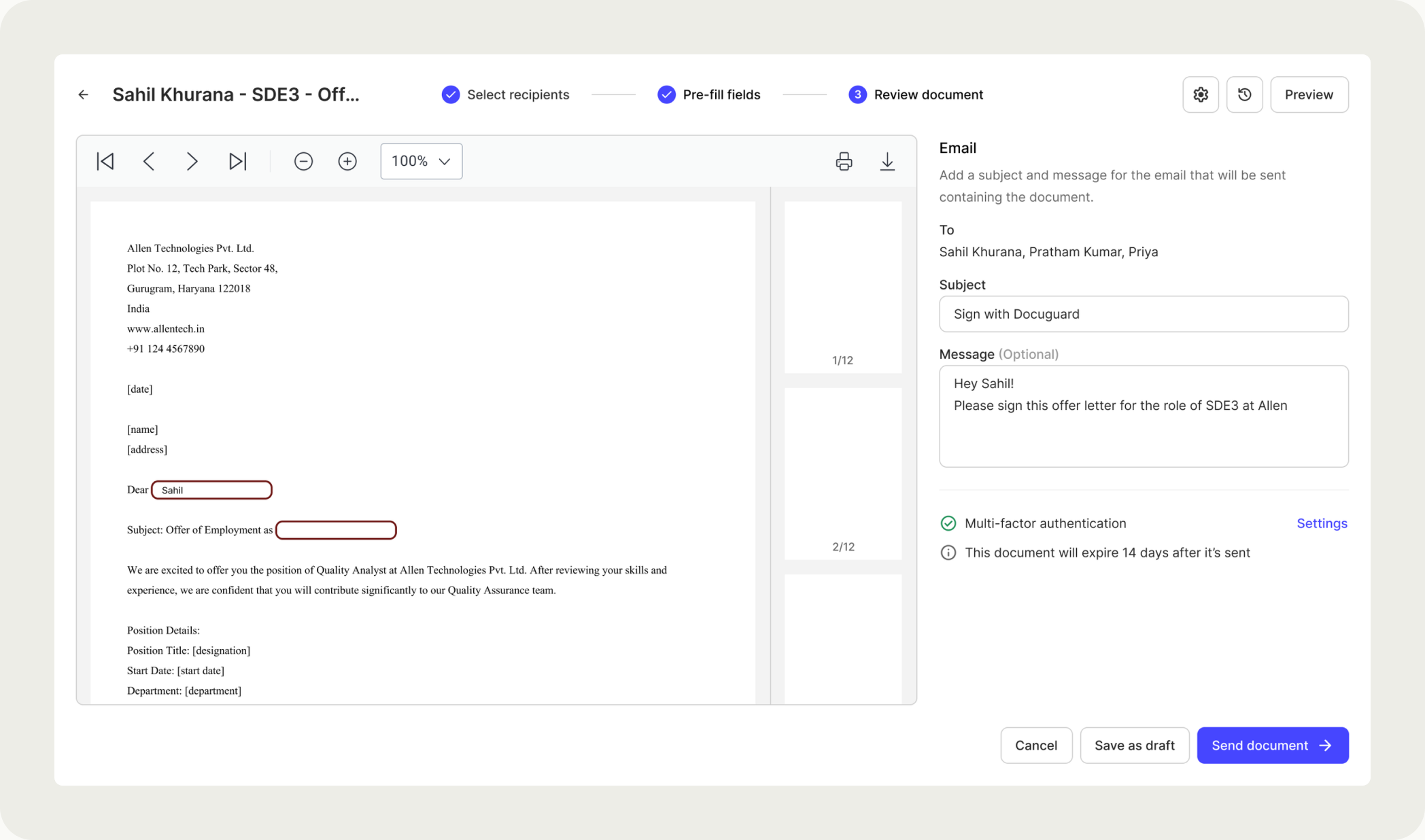This screenshot has width=1425, height=840.
Task: Send document now
Action: (x=1273, y=746)
